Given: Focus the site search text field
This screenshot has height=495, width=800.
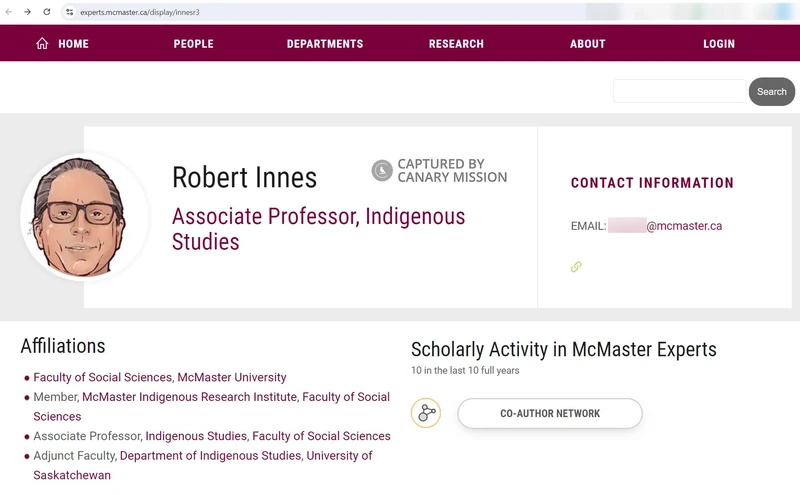Looking at the screenshot, I should tap(679, 91).
